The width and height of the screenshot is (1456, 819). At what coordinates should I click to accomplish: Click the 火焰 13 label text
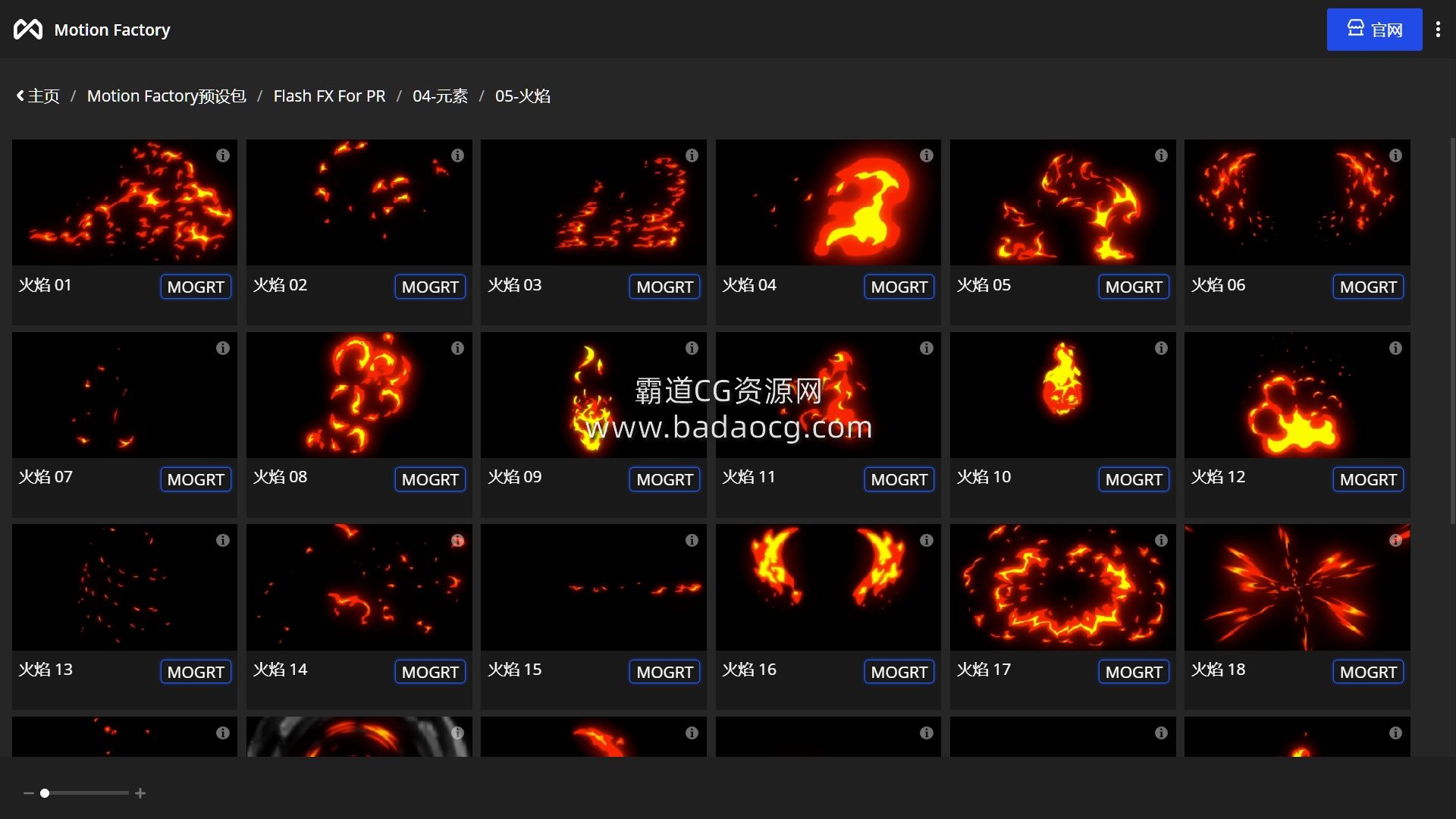45,670
